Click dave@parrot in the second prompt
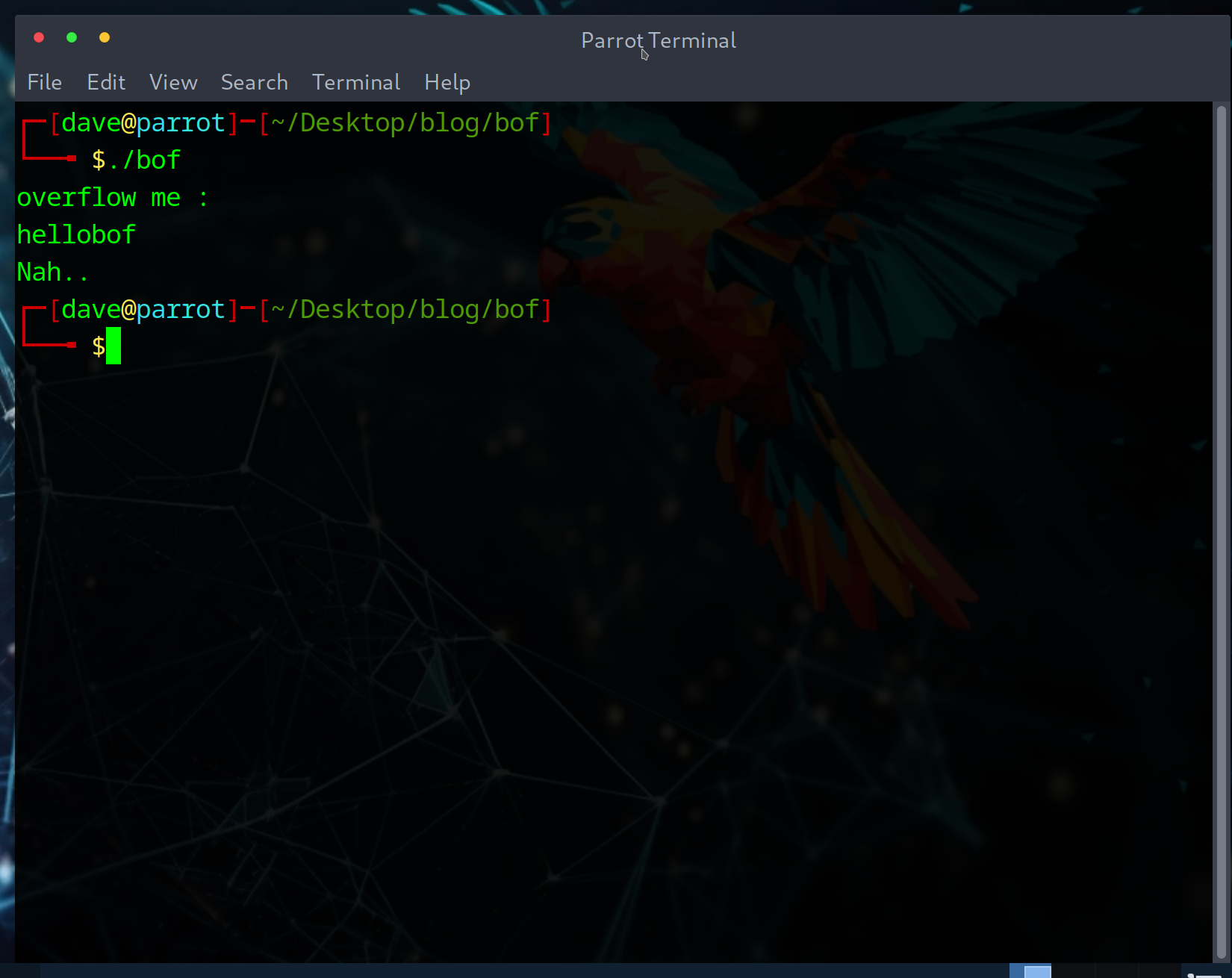Screen dimensions: 1232x978 [x=143, y=309]
